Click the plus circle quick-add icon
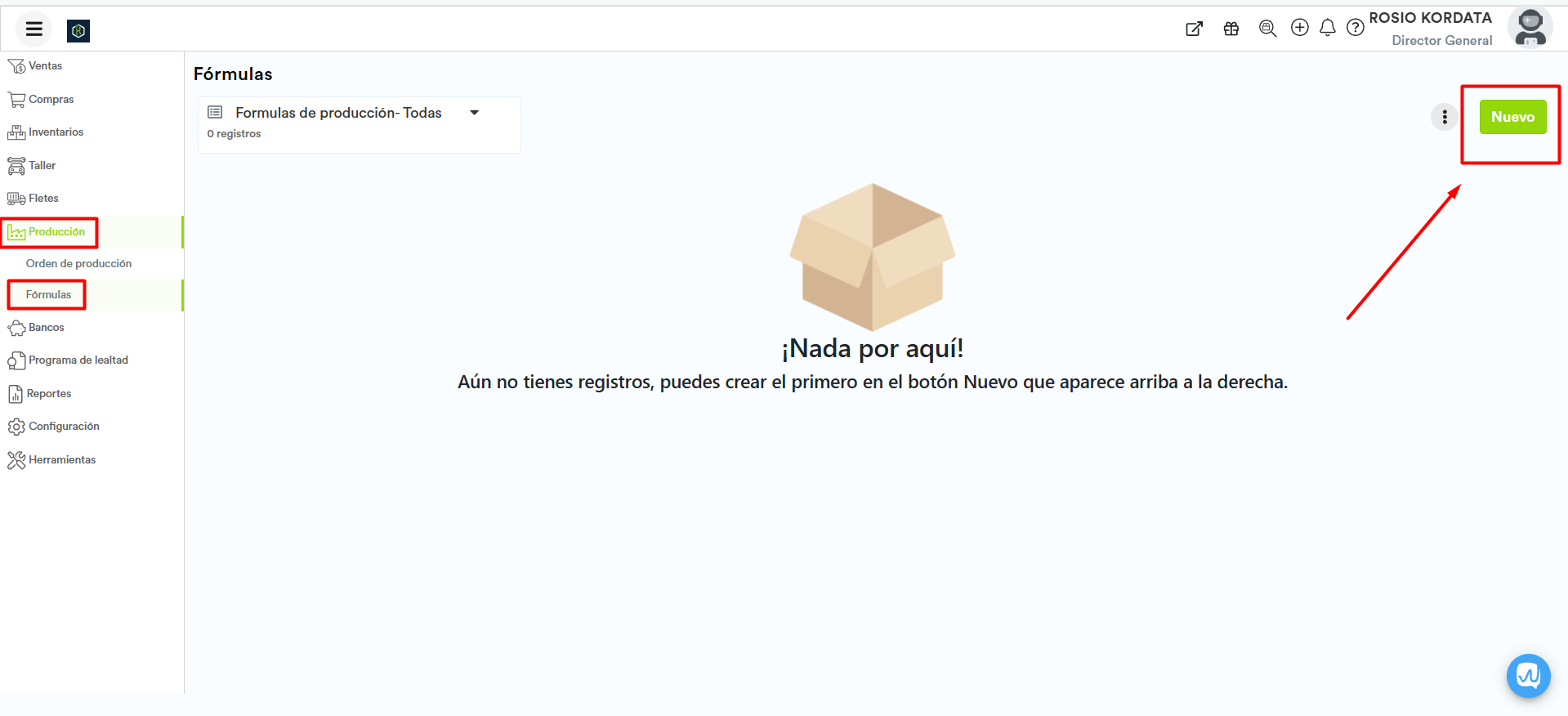Image resolution: width=1568 pixels, height=716 pixels. point(1299,28)
